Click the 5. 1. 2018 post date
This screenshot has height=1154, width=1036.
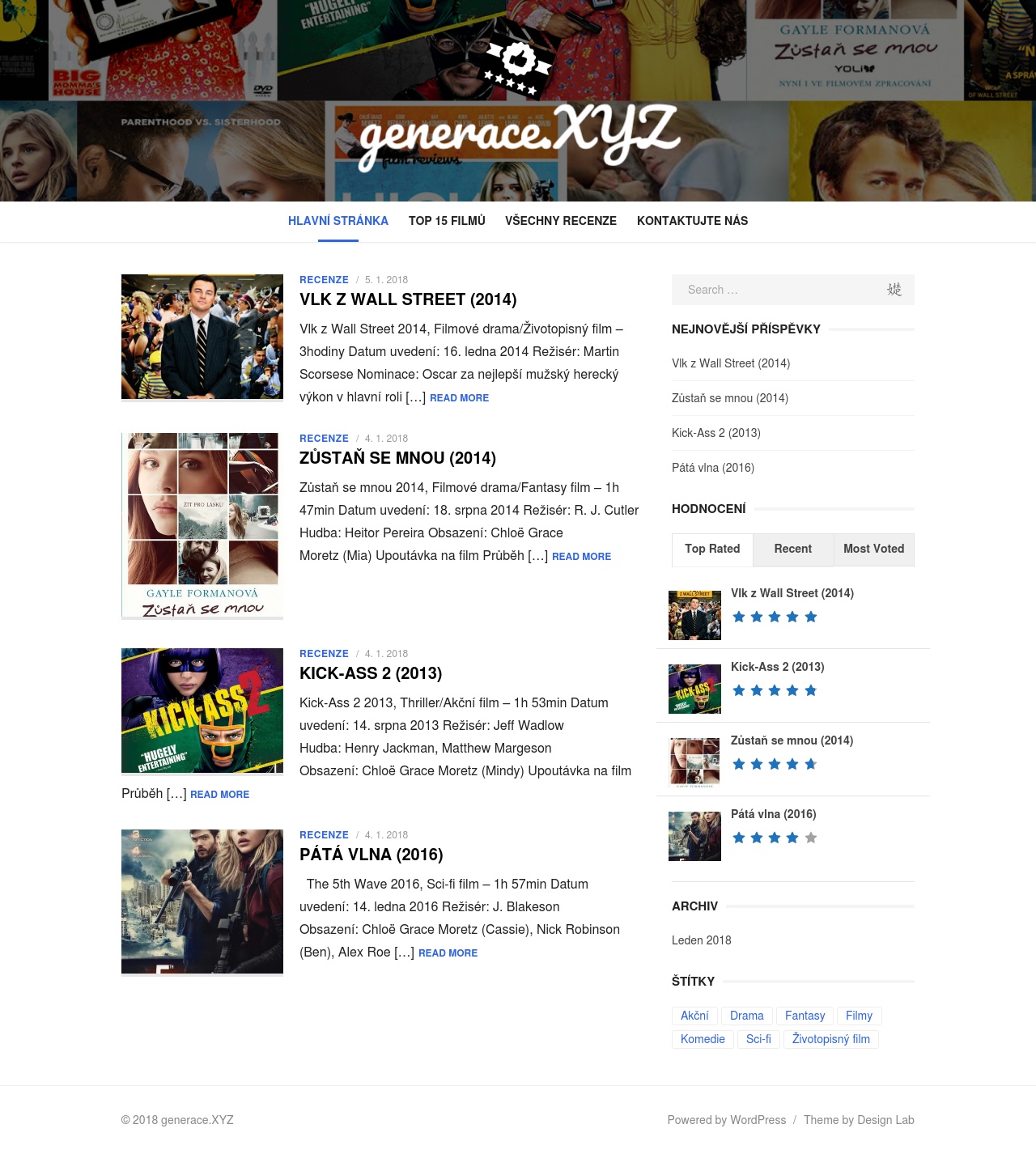click(386, 280)
